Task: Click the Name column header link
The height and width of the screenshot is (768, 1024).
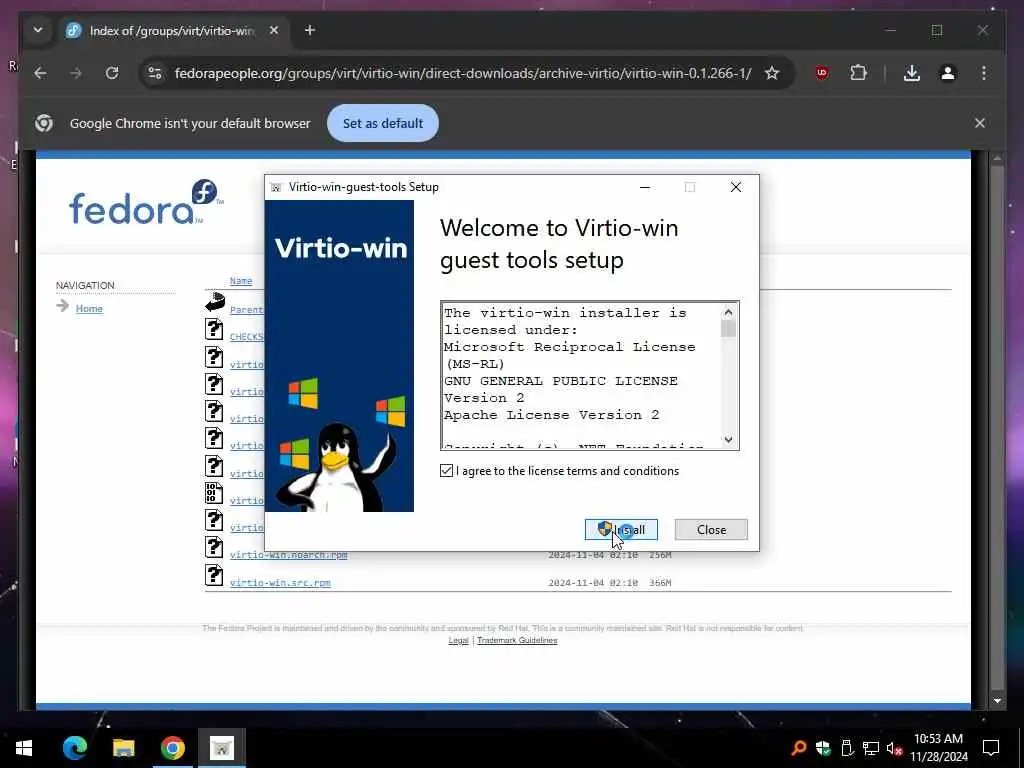Action: pyautogui.click(x=241, y=281)
